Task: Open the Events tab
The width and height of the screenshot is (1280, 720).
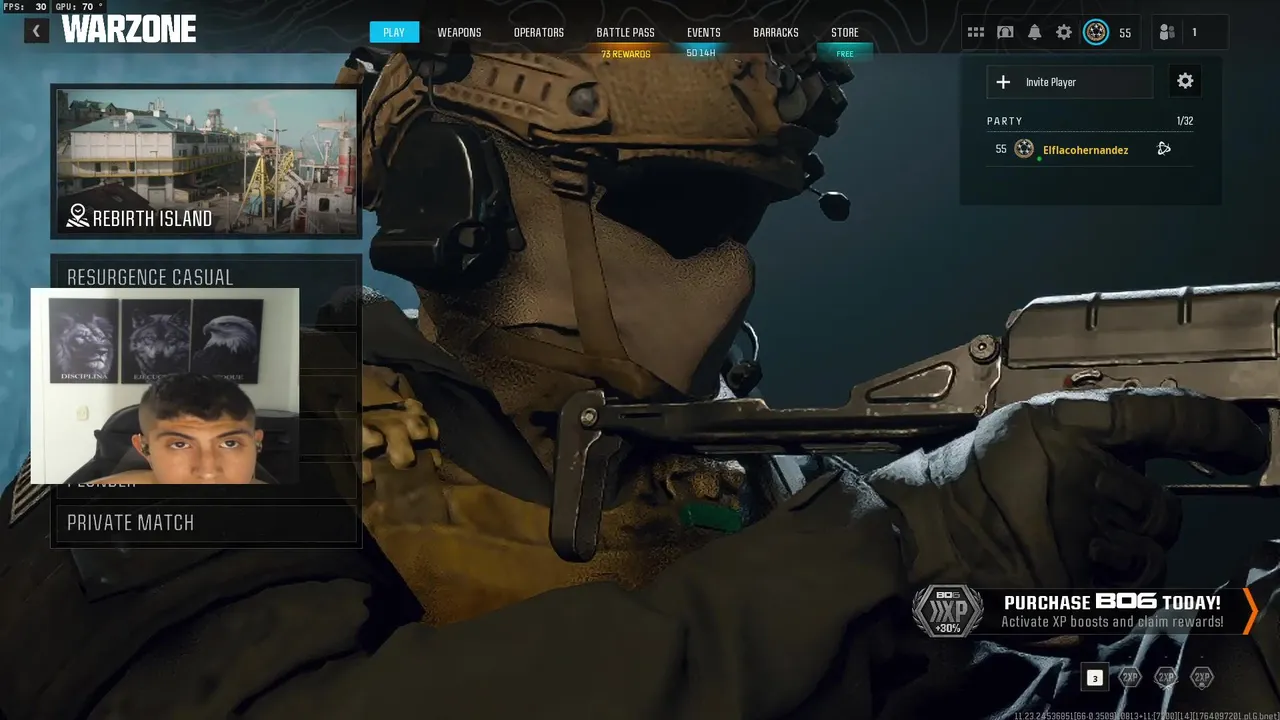Action: [x=704, y=32]
